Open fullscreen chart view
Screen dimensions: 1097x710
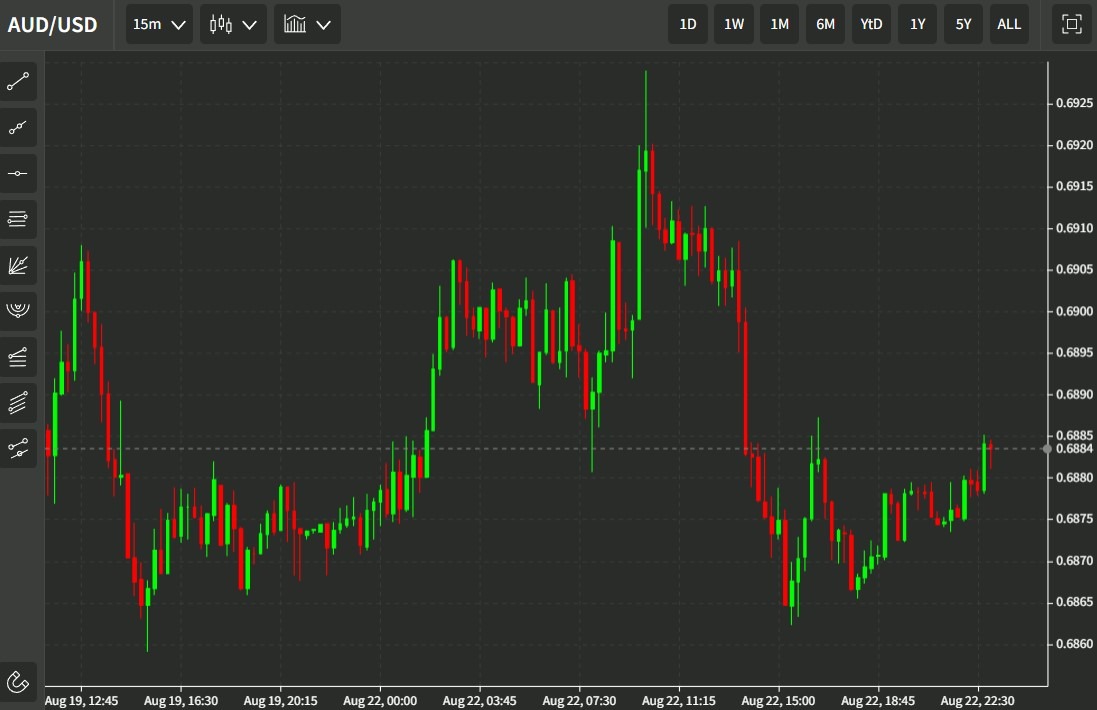point(1071,24)
